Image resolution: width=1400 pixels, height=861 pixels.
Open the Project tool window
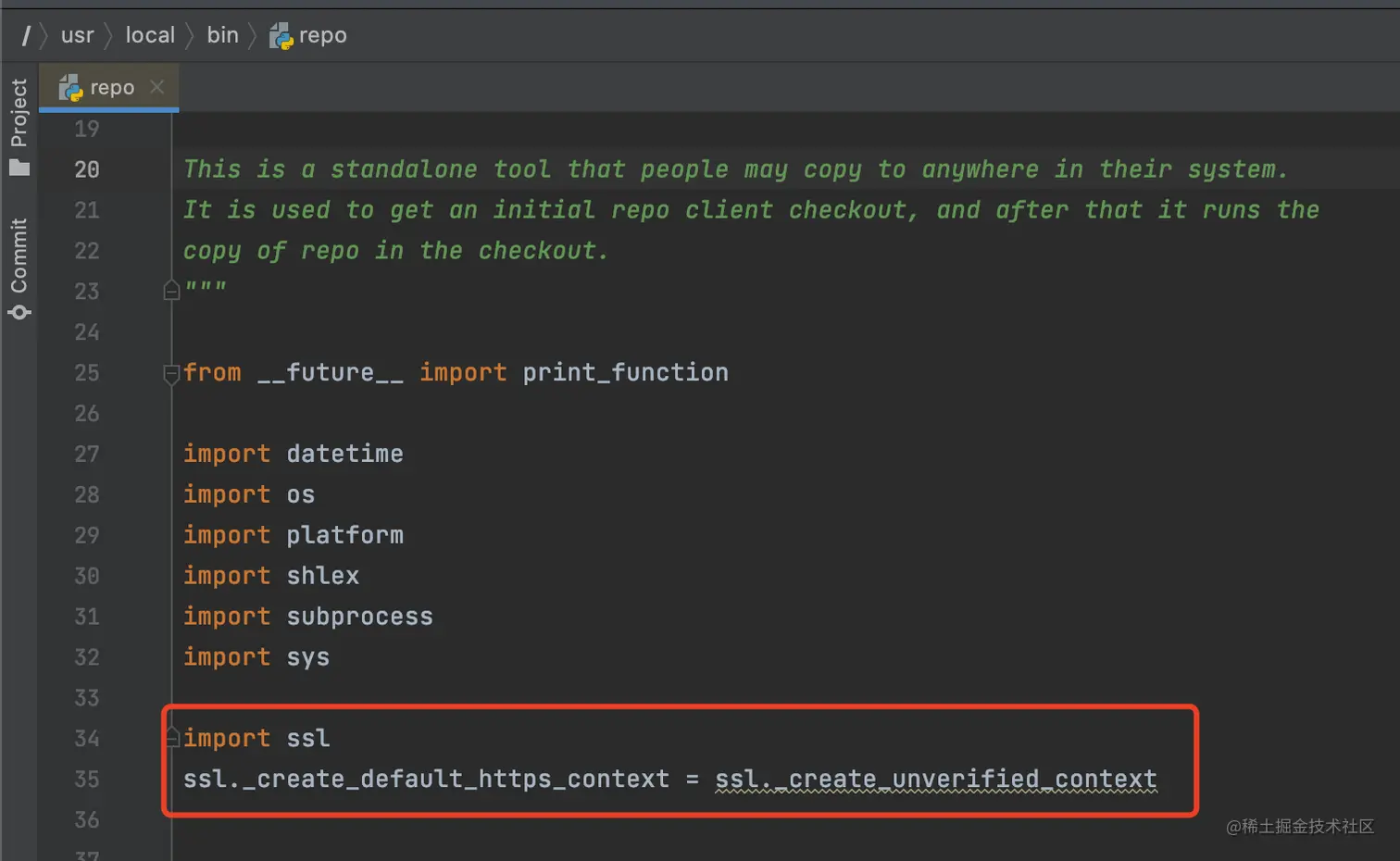[19, 127]
